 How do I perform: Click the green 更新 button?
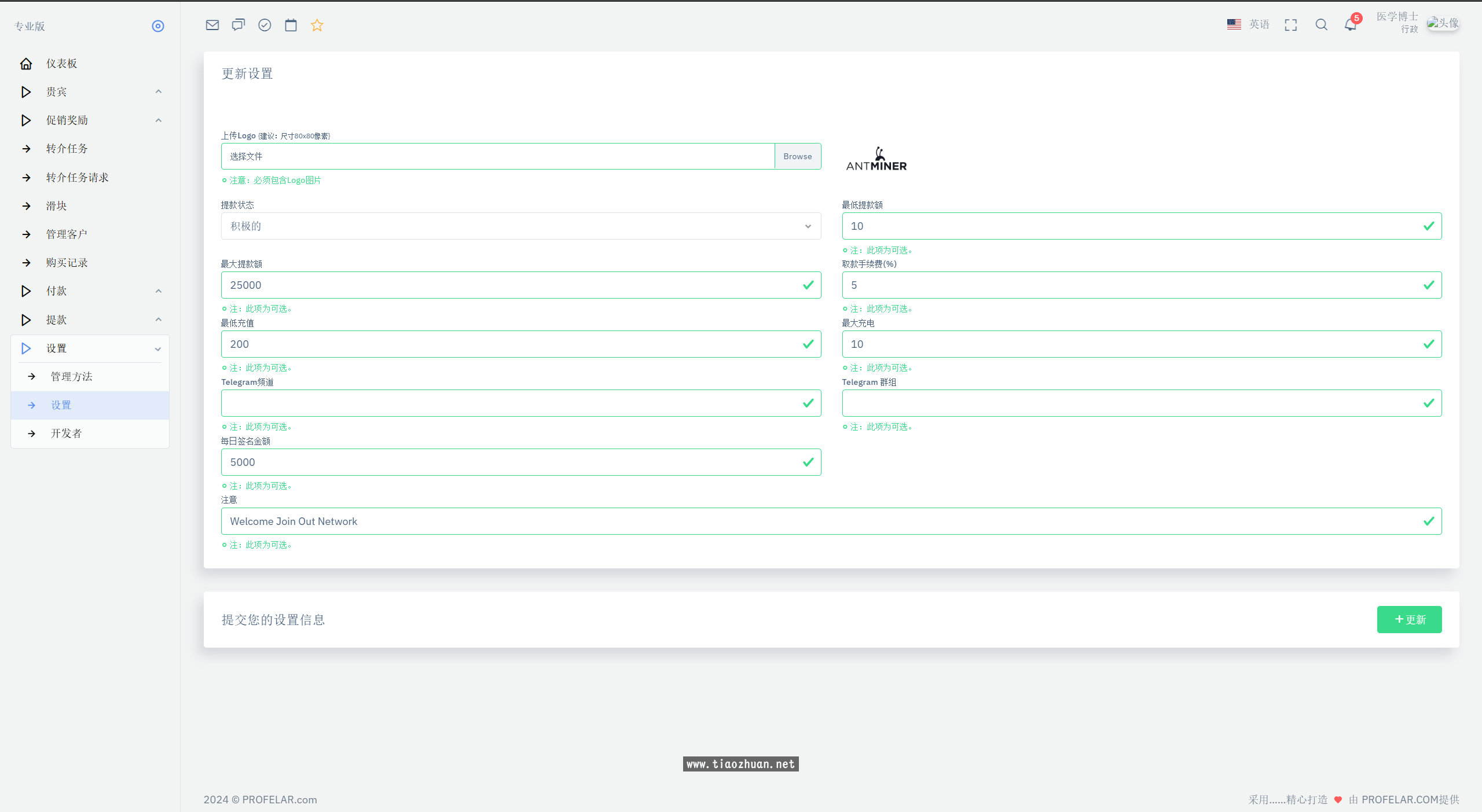[x=1408, y=619]
